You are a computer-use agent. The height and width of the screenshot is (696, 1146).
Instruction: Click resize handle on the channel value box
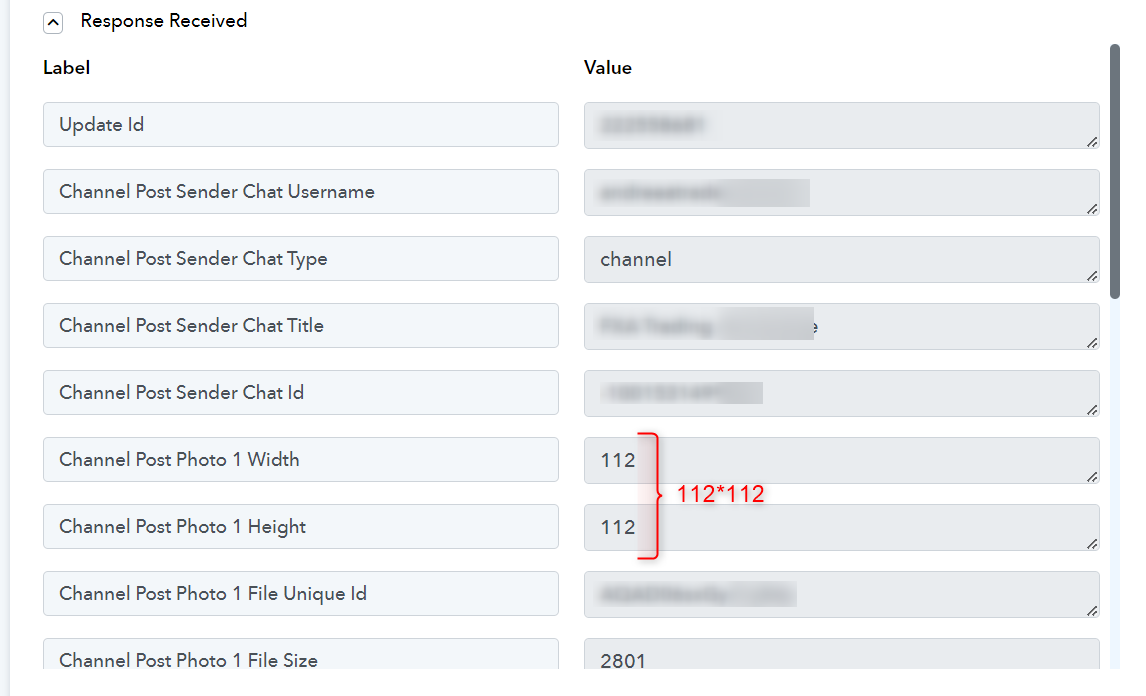pos(1092,276)
